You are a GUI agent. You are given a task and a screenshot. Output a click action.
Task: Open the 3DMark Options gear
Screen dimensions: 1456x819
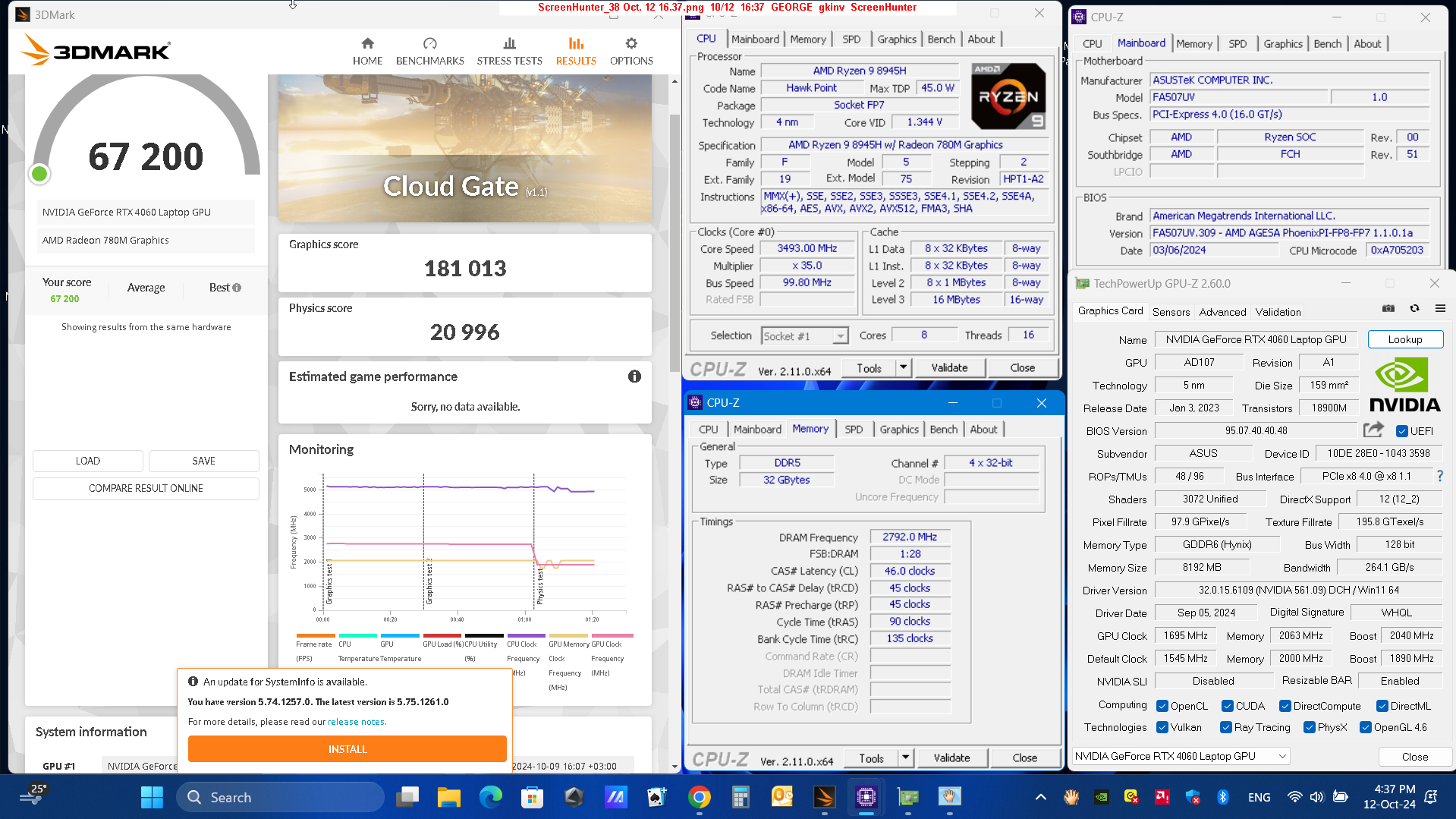click(x=631, y=51)
